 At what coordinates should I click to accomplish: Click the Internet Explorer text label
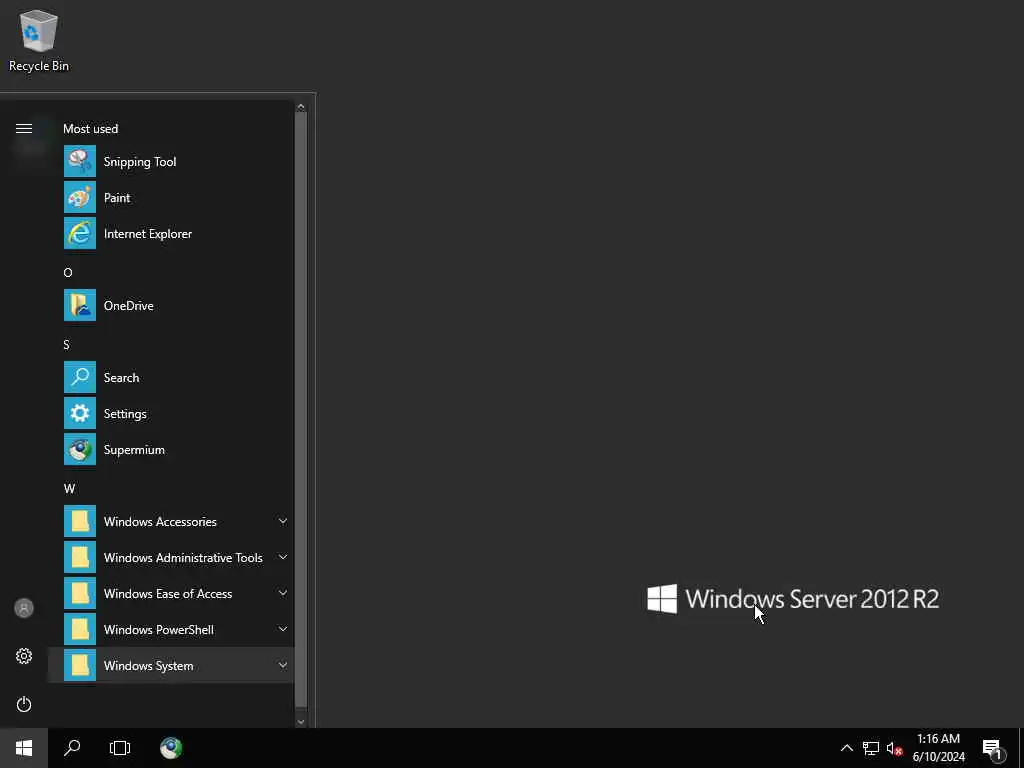(148, 234)
